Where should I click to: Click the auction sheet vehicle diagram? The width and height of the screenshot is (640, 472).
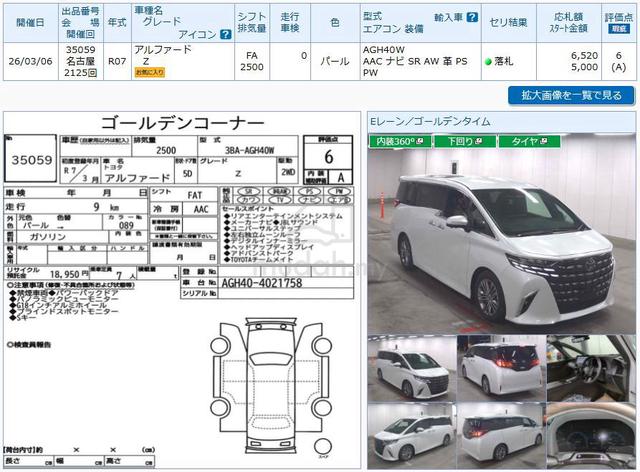pos(271,386)
